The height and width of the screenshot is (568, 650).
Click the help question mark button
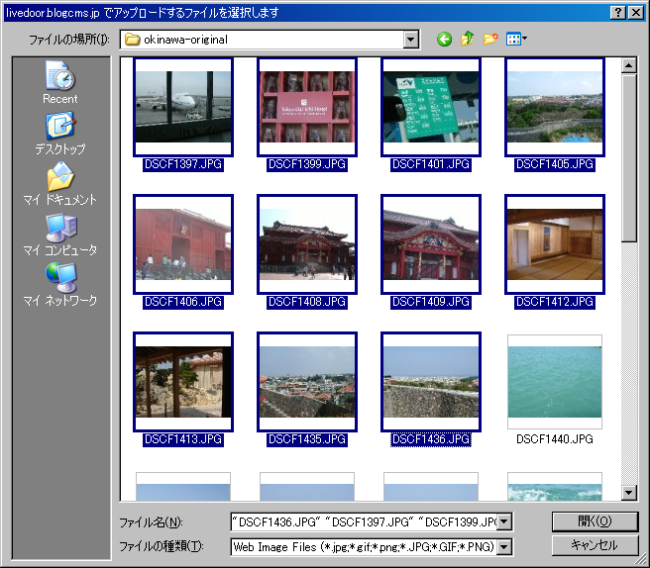point(618,13)
